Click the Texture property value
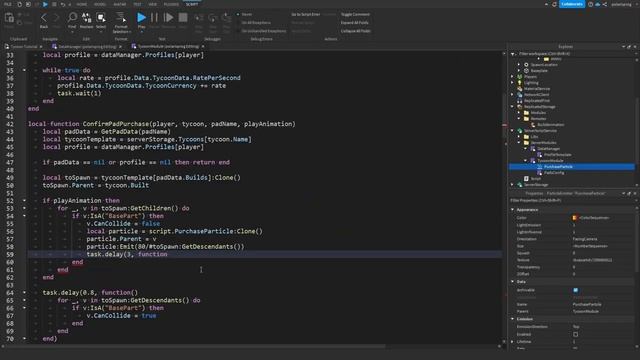Screen dimensions: 640x360 point(592,260)
